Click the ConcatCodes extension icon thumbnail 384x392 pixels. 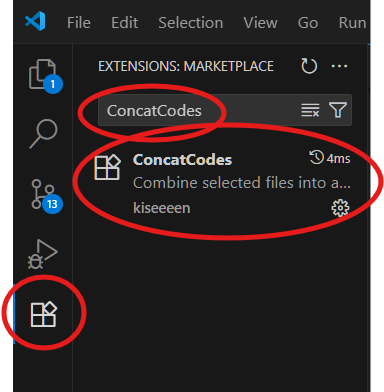point(107,167)
